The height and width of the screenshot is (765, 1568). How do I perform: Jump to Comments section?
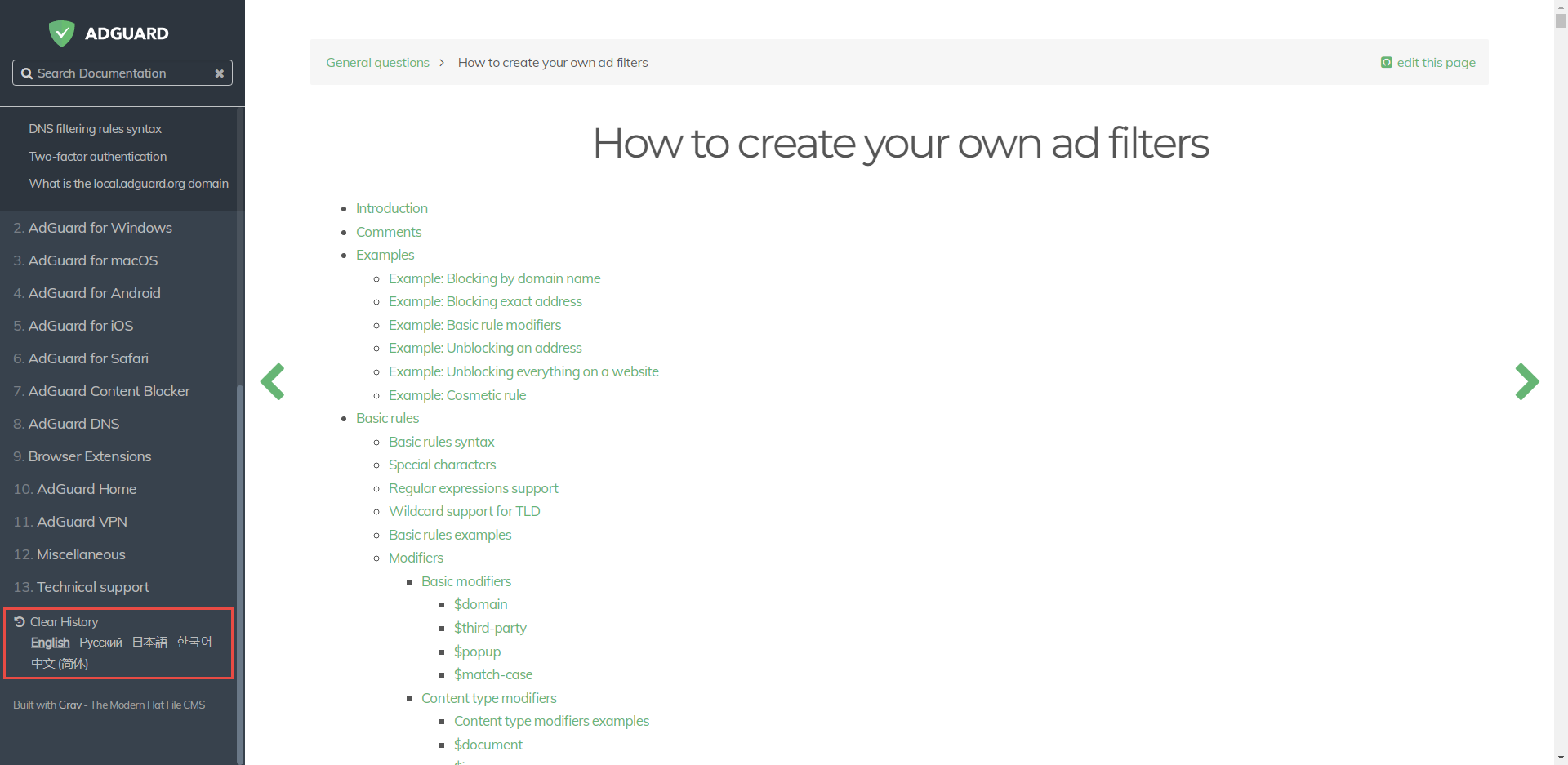(389, 232)
